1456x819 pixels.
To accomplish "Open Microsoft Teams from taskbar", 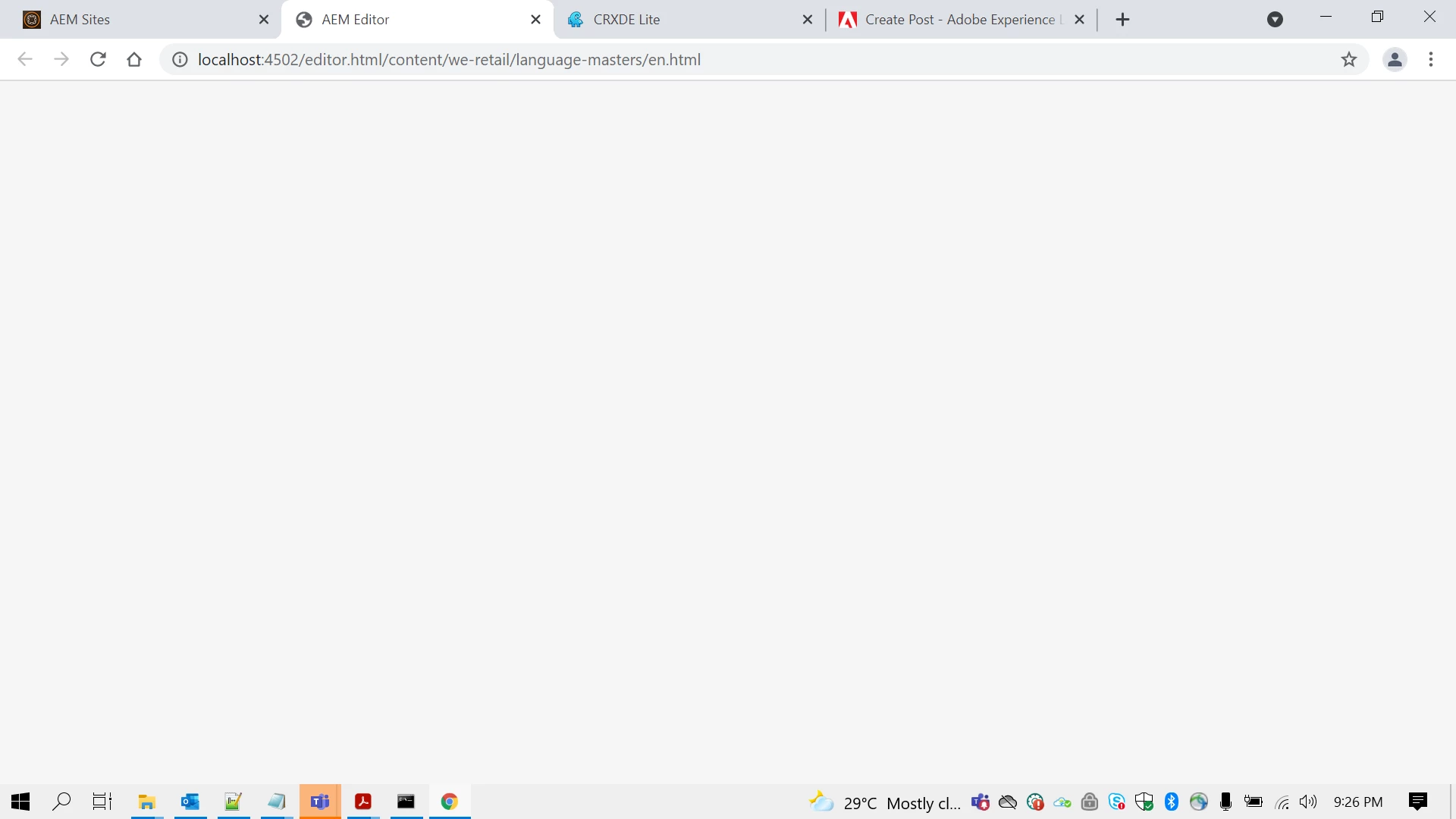I will 320,802.
